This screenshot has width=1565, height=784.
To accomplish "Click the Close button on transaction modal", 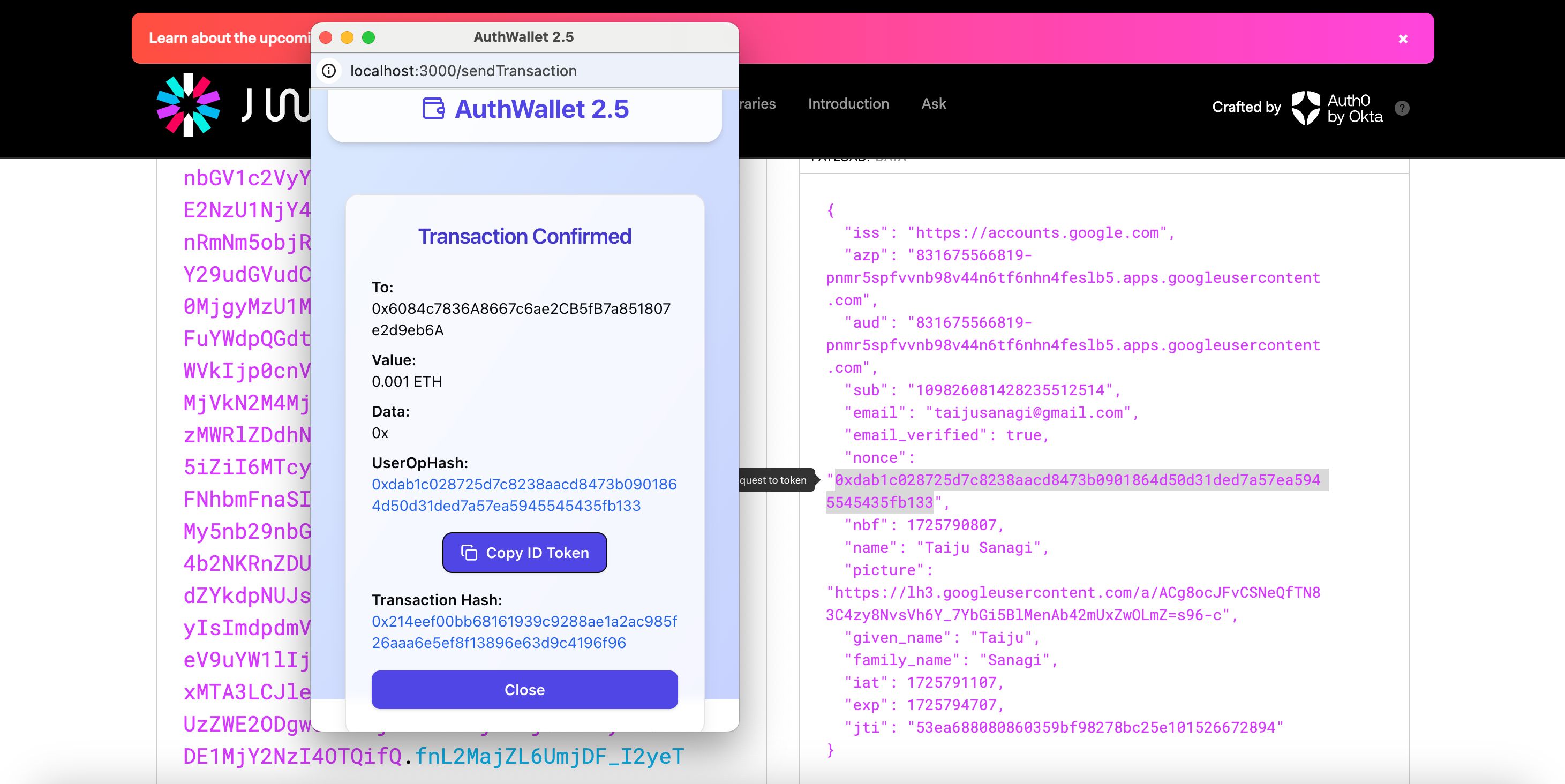I will coord(524,689).
